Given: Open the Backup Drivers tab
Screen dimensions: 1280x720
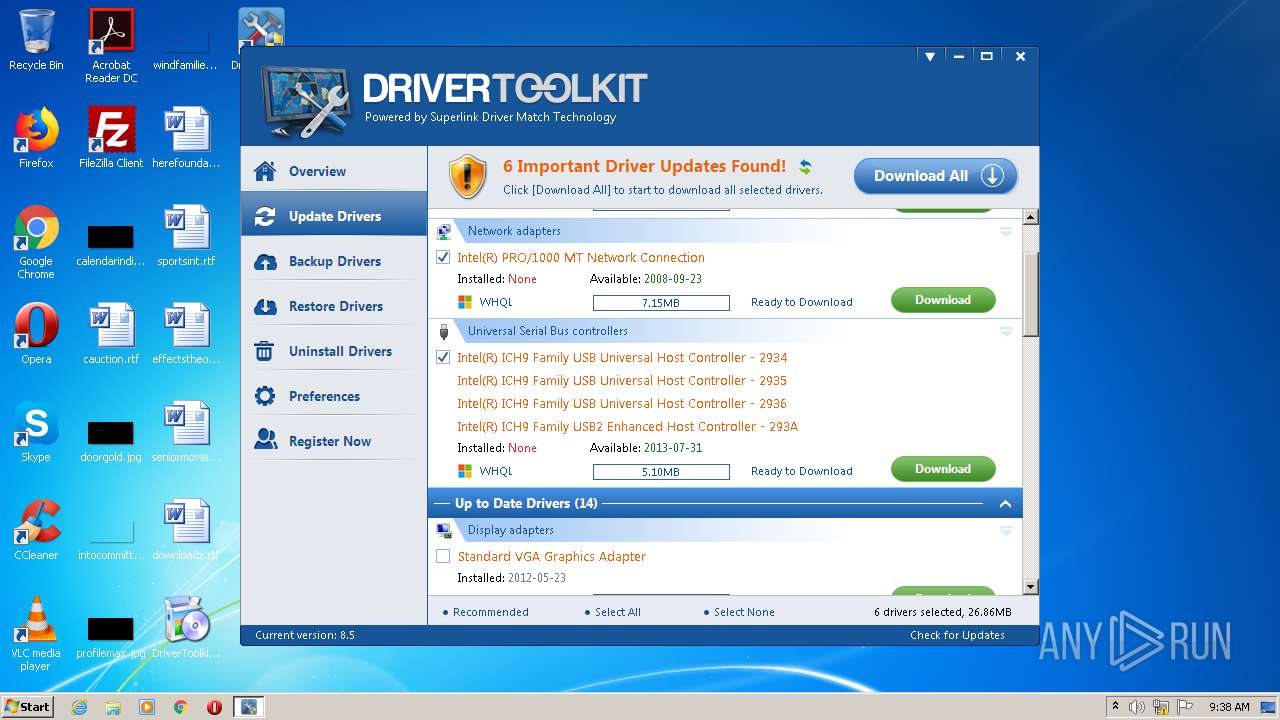Looking at the screenshot, I should (x=334, y=261).
